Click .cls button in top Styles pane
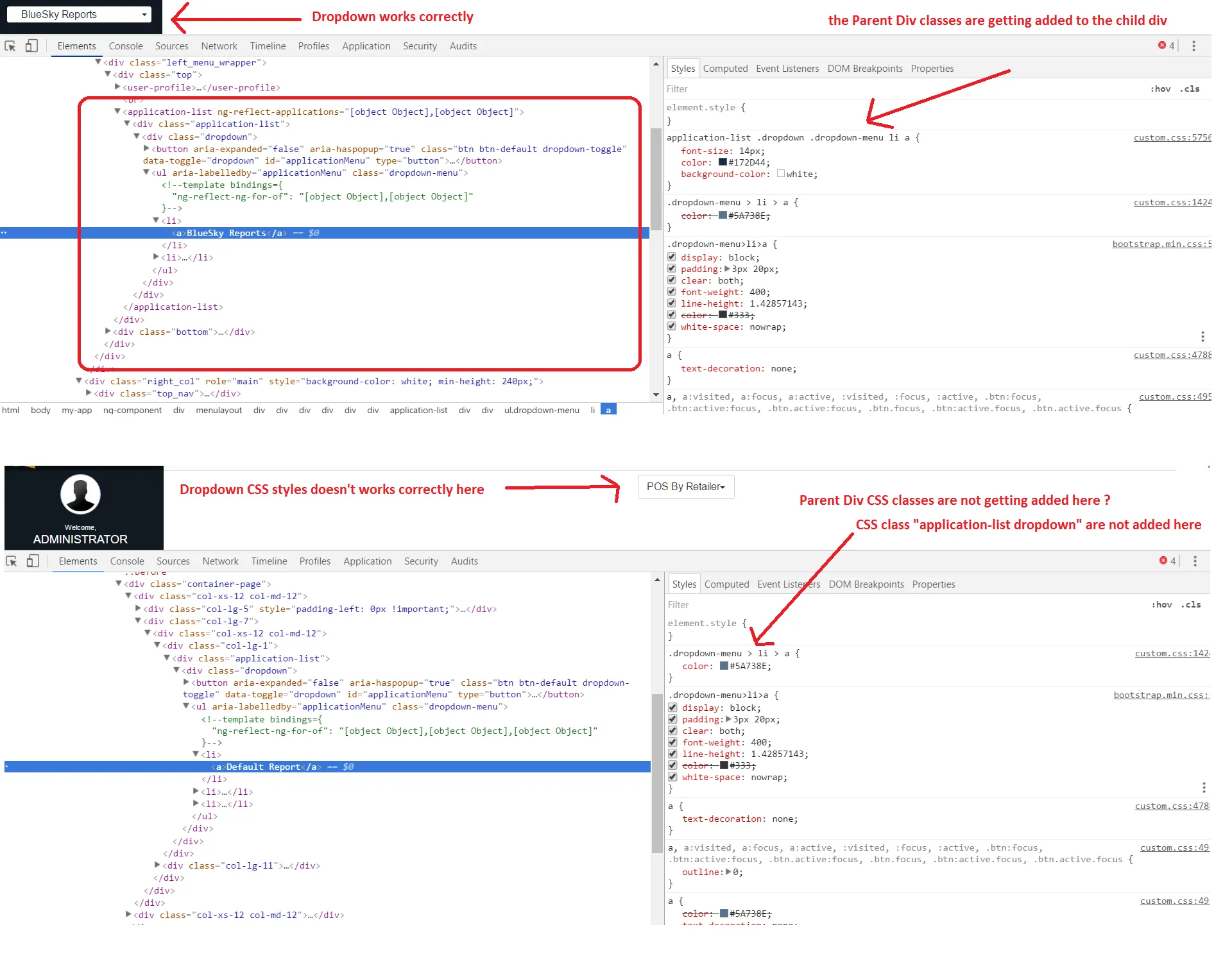 [x=1190, y=89]
